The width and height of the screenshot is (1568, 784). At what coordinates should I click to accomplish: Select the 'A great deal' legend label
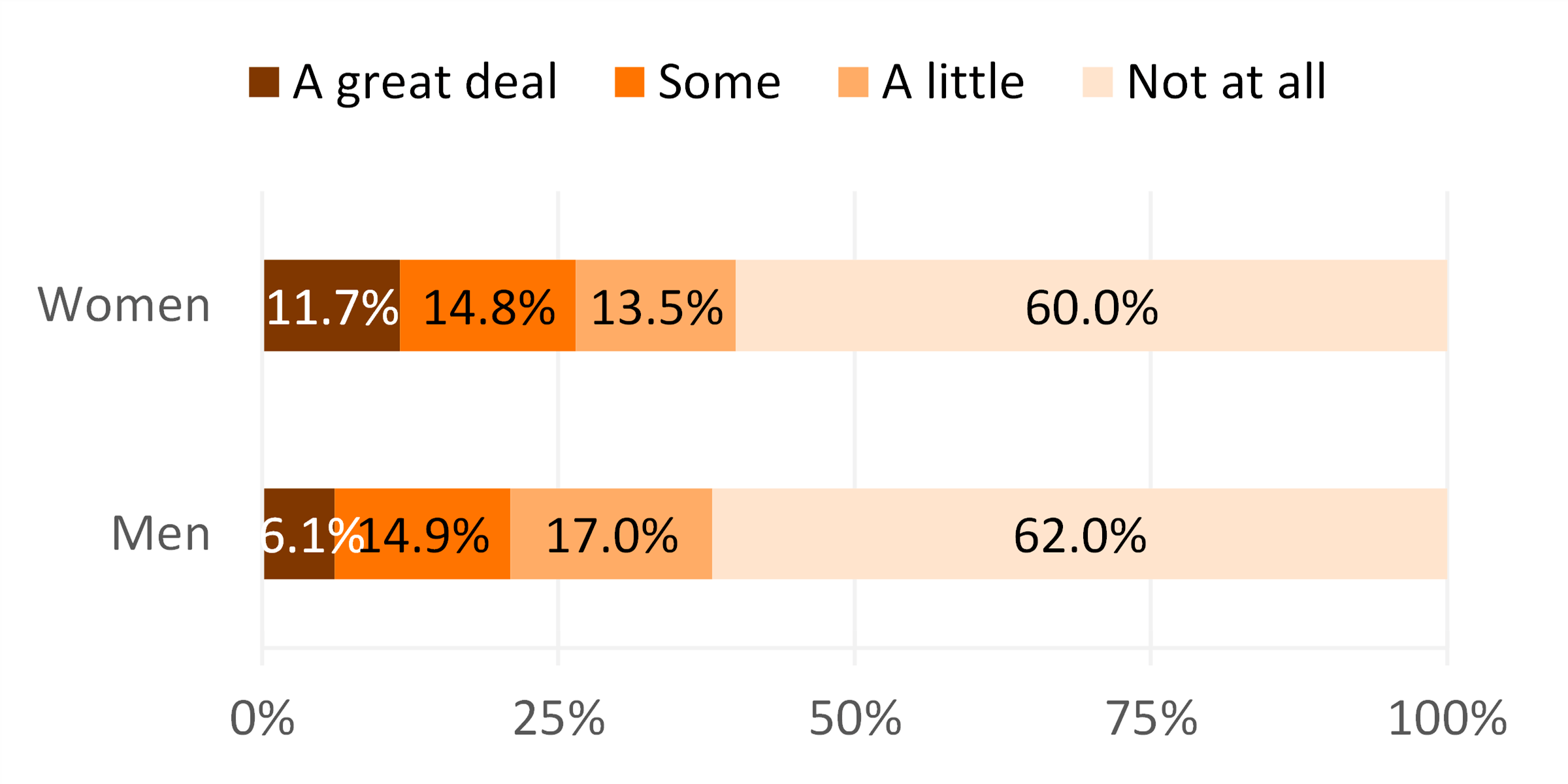(425, 82)
